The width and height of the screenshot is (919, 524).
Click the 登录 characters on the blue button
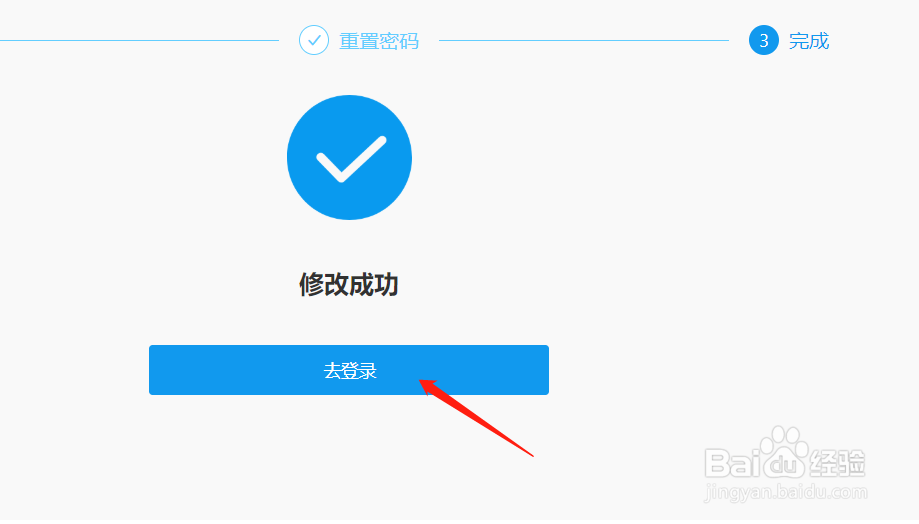[359, 370]
